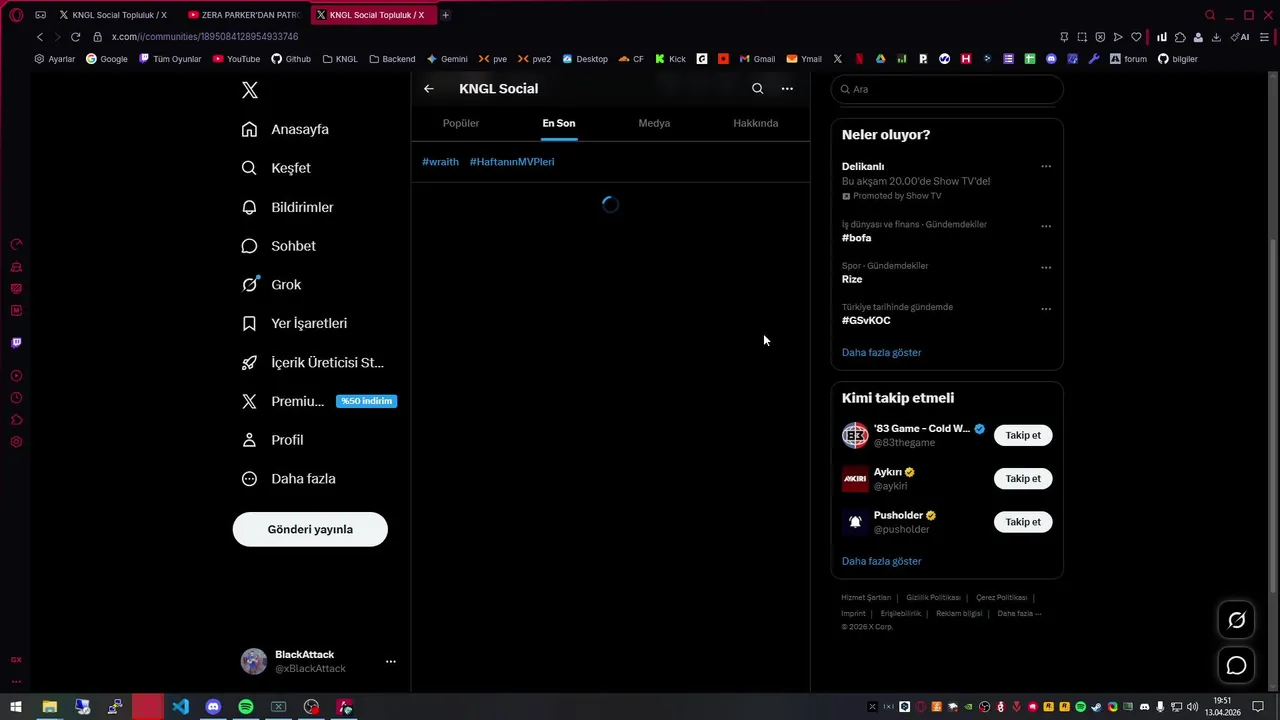
Task: Open Hizmet Şartları link
Action: coord(866,598)
